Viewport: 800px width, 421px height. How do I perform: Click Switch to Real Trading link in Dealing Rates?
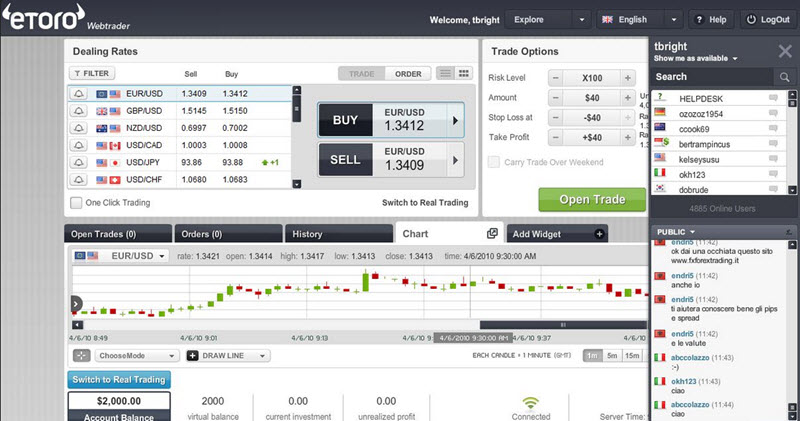click(425, 203)
